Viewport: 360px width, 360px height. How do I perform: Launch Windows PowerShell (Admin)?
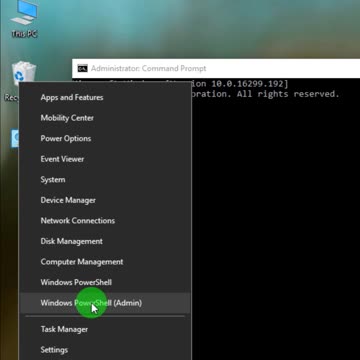click(x=105, y=303)
